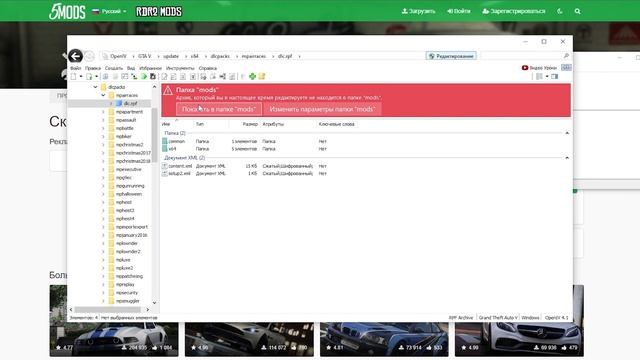Click the green plus toolbar icon
640x360 pixels.
(x=253, y=76)
